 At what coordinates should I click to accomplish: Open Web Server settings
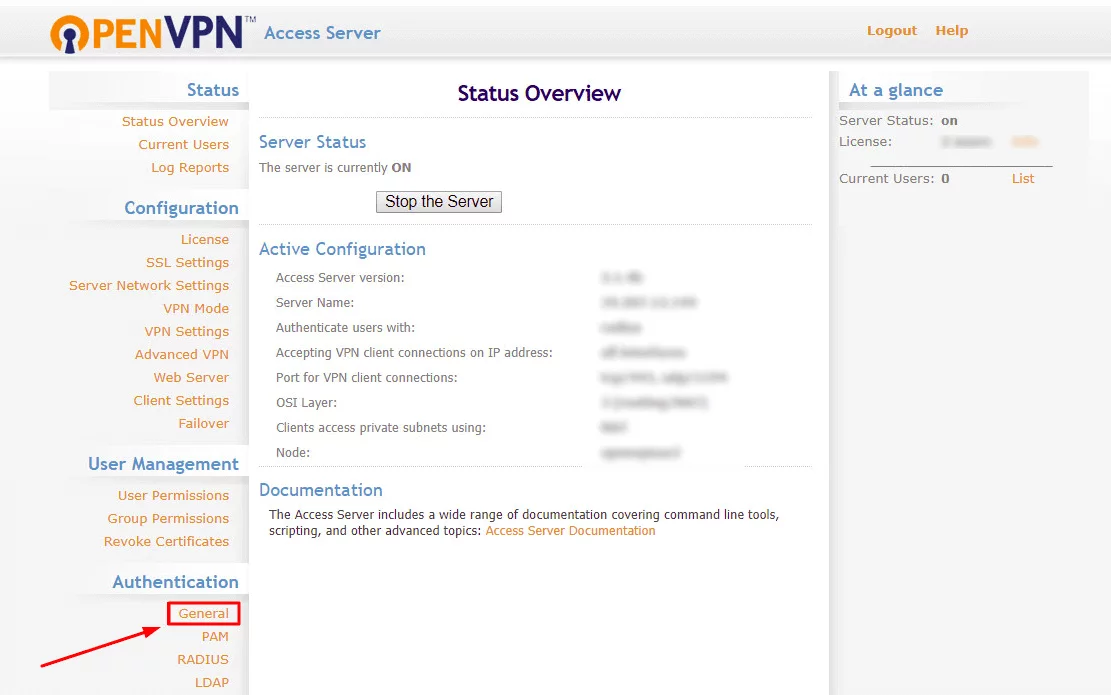(191, 378)
